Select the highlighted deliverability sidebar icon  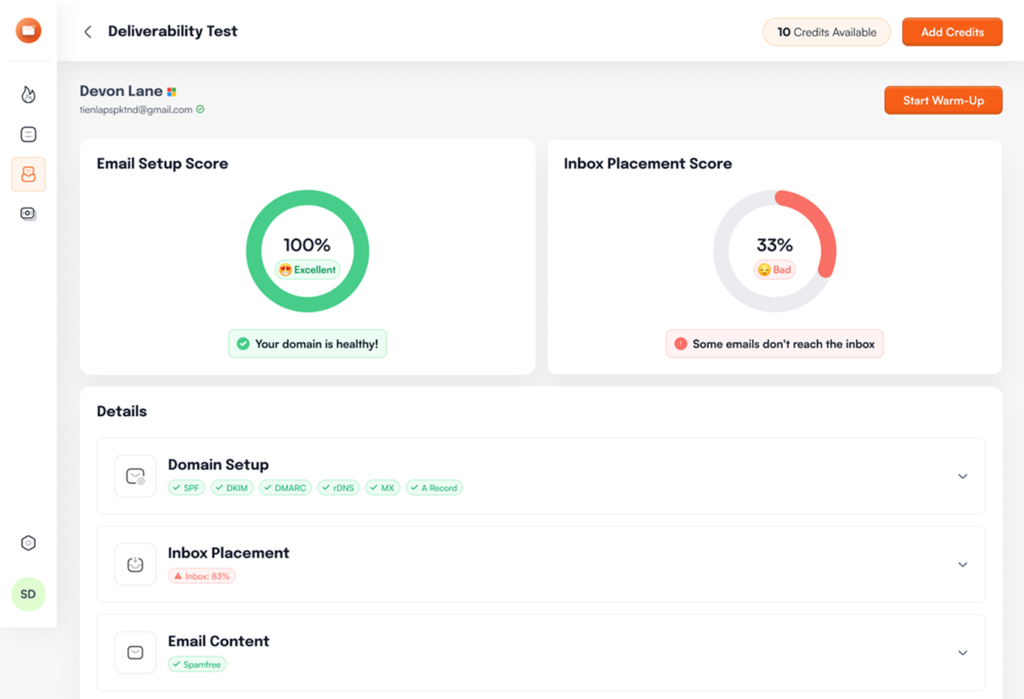[28, 174]
